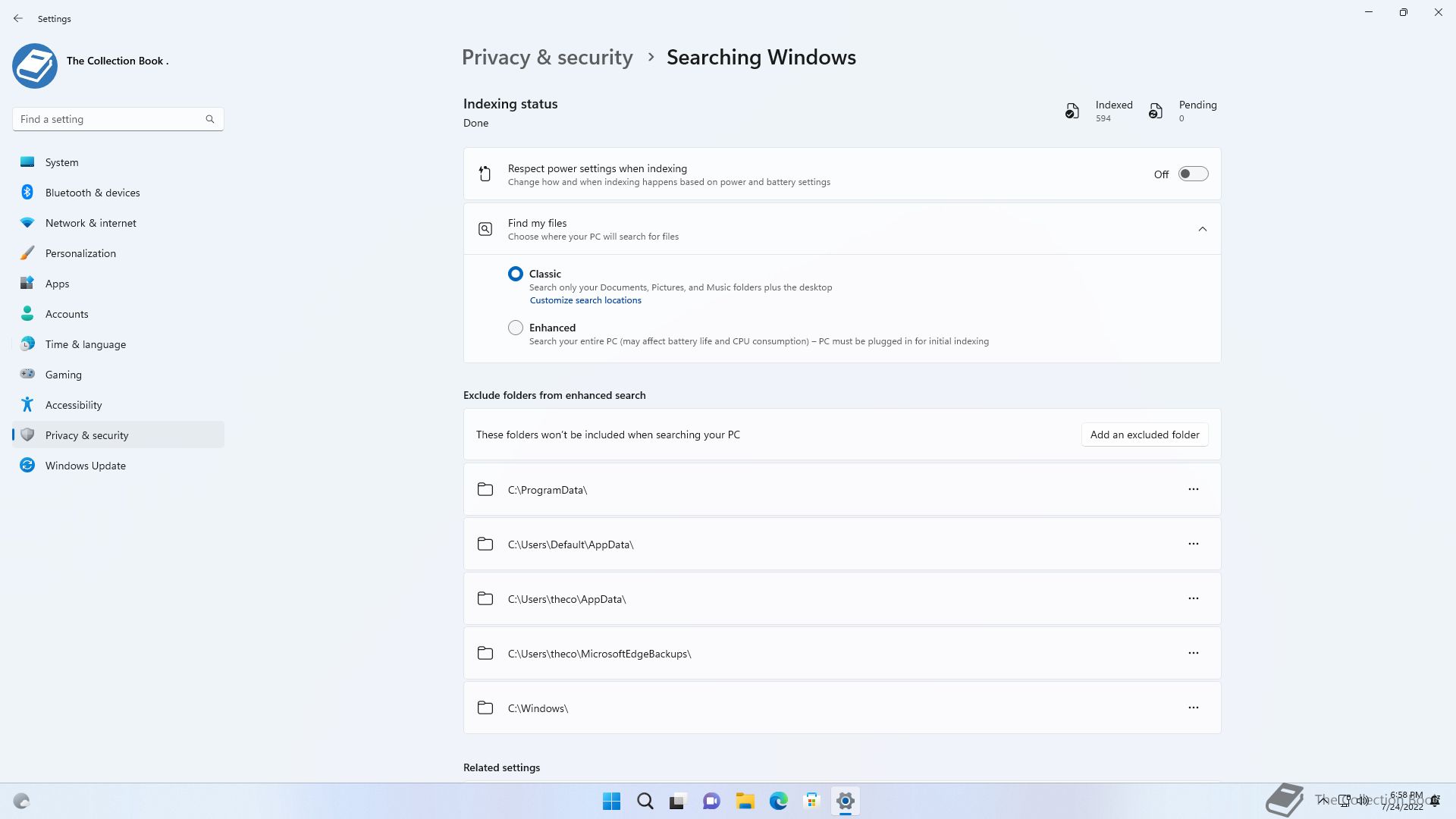Click the Privacy & security breadcrumb
1456x819 pixels.
click(x=547, y=57)
